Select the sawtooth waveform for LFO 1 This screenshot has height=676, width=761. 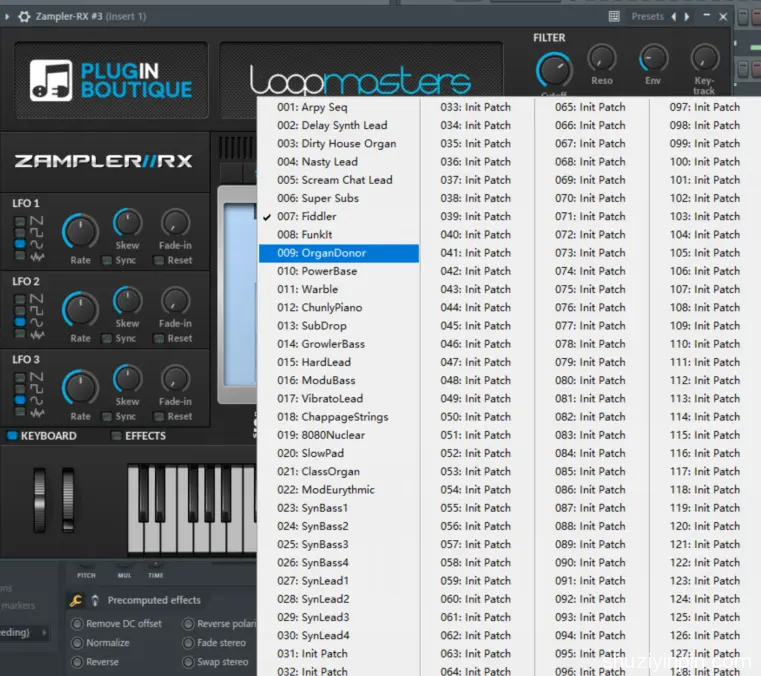click(20, 220)
